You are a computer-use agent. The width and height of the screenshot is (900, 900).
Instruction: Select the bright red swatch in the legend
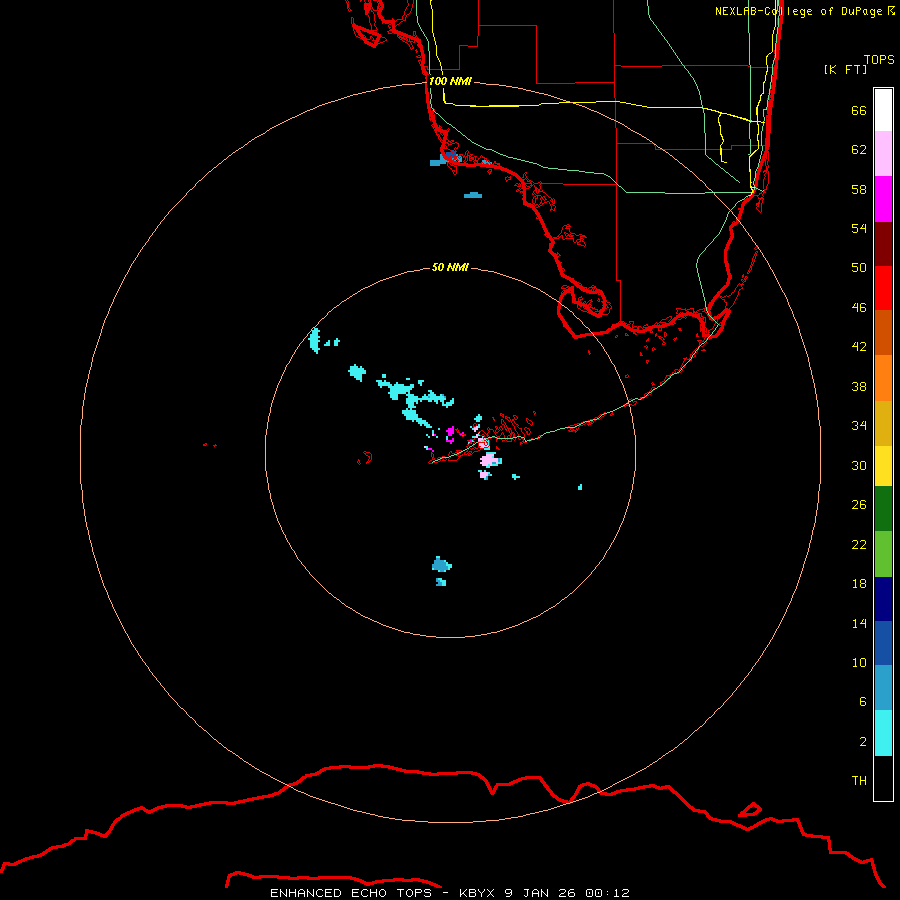[x=883, y=288]
